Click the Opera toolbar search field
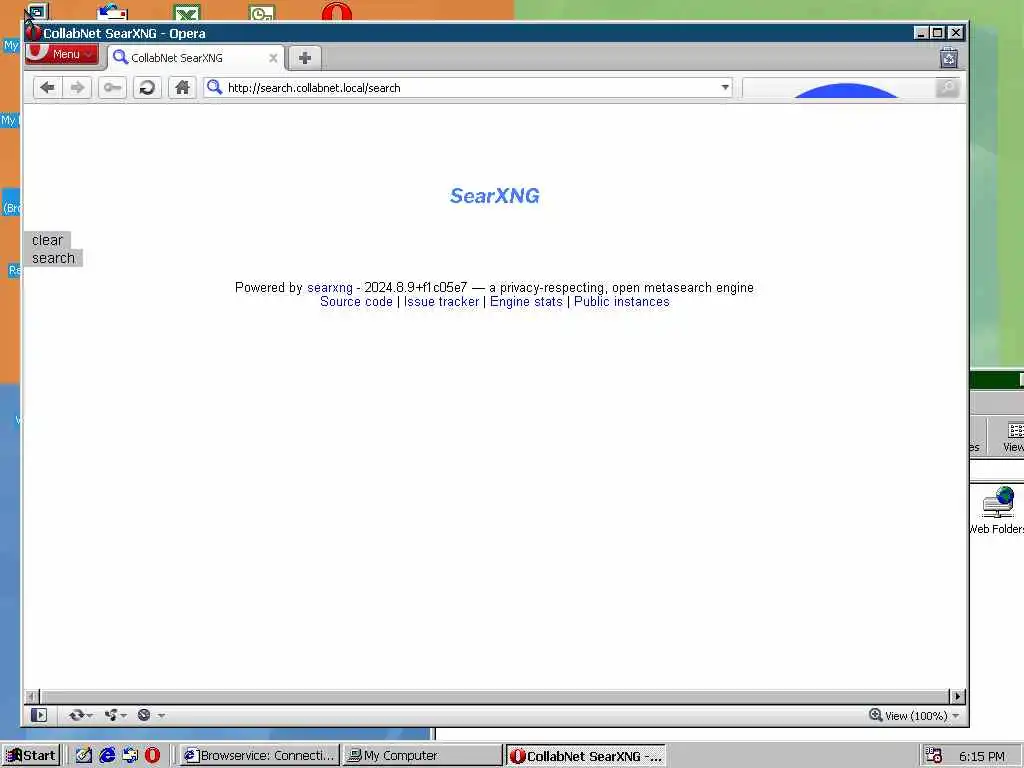The width and height of the screenshot is (1024, 768). (x=839, y=88)
